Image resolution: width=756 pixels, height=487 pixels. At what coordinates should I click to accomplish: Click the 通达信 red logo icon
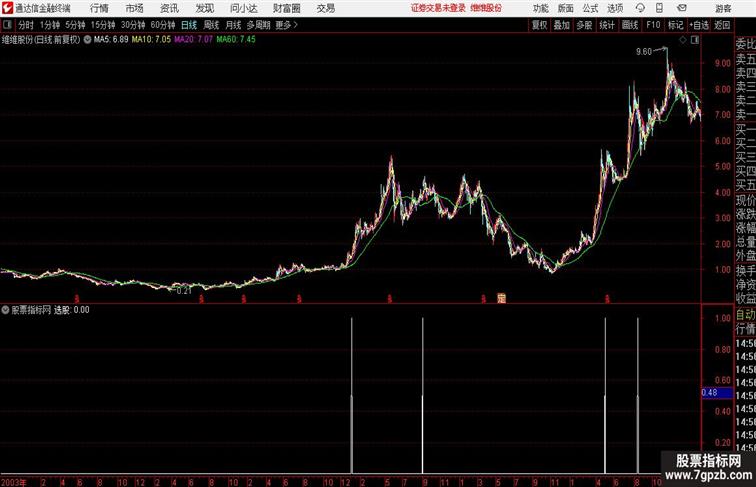7,8
